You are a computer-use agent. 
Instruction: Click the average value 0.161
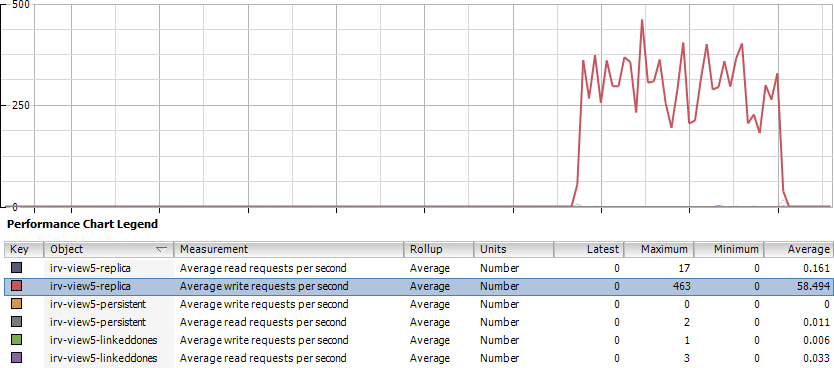(816, 268)
